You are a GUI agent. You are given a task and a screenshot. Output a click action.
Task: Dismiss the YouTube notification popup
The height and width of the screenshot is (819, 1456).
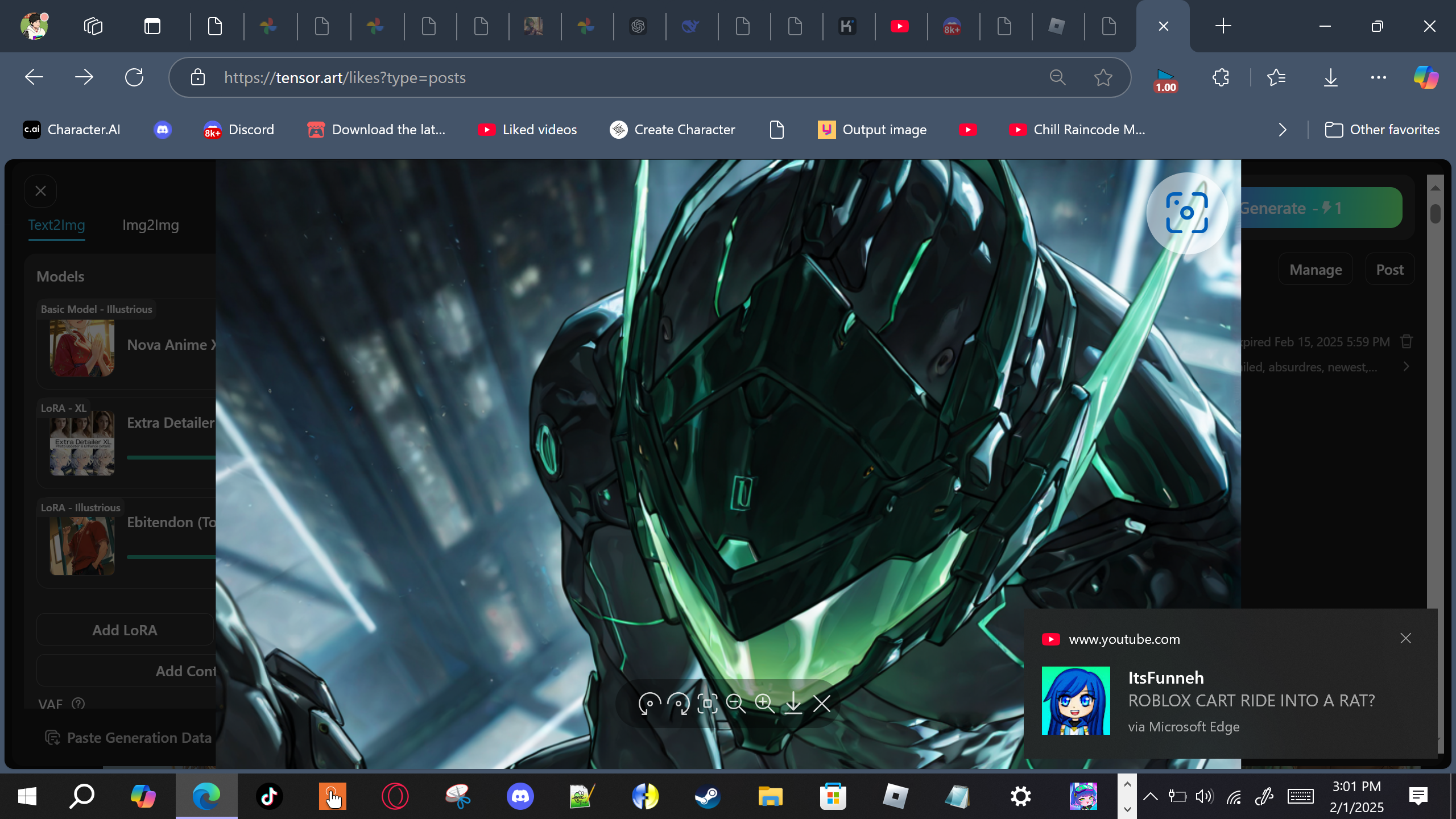[1405, 638]
